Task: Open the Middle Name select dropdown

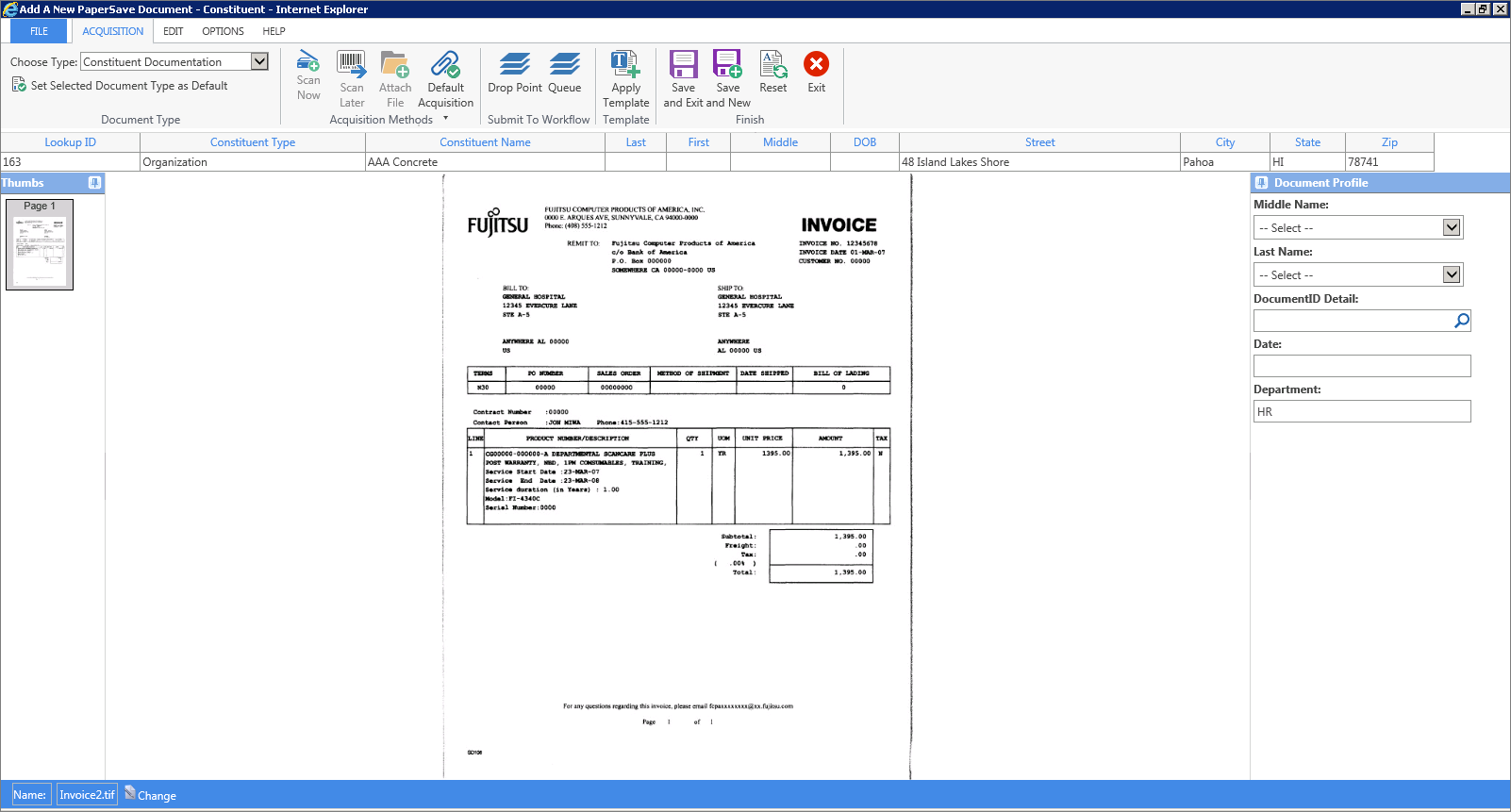Action: (x=1452, y=227)
